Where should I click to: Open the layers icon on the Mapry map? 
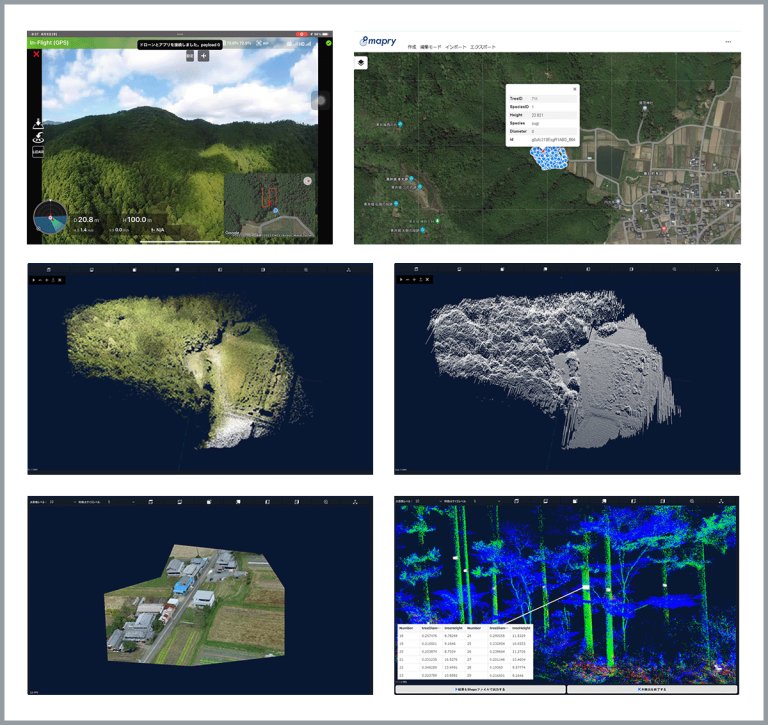click(361, 62)
